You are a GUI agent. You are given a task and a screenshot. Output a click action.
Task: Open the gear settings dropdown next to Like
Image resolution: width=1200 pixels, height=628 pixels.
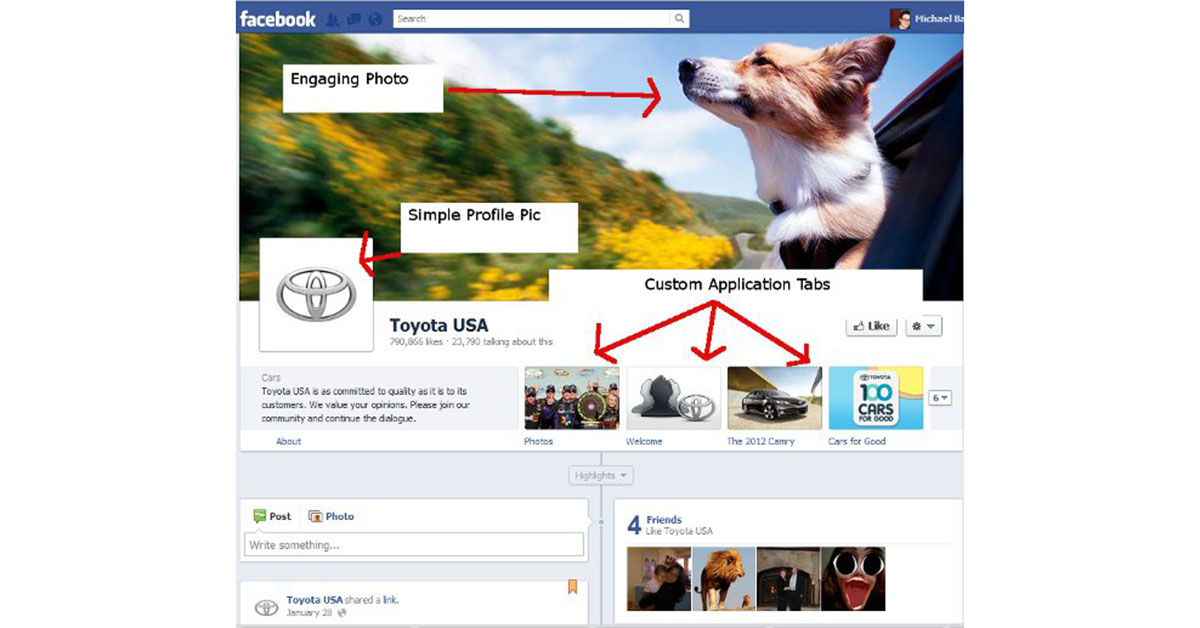922,325
